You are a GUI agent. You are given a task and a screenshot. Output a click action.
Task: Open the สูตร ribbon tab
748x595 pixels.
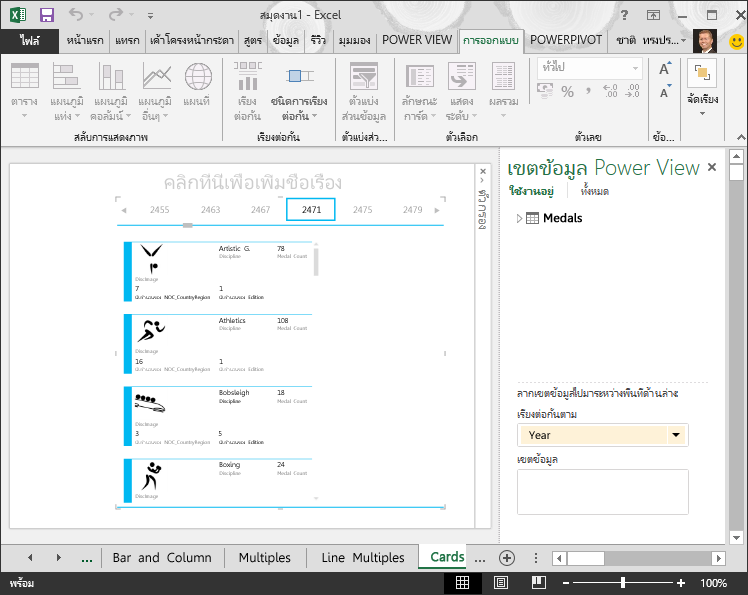click(252, 41)
